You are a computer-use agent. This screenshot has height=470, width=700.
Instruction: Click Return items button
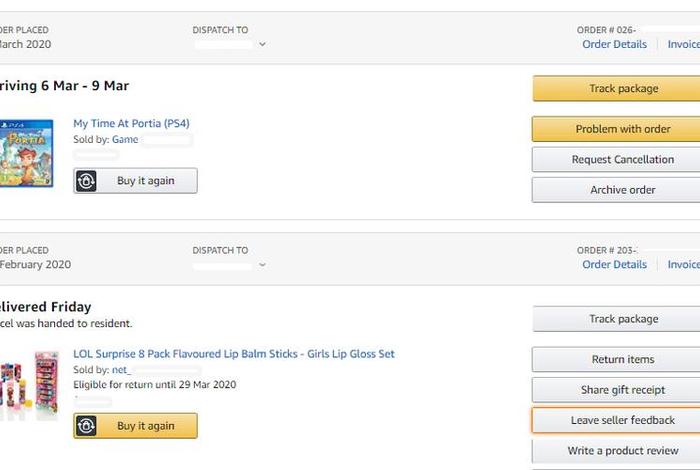pyautogui.click(x=623, y=360)
